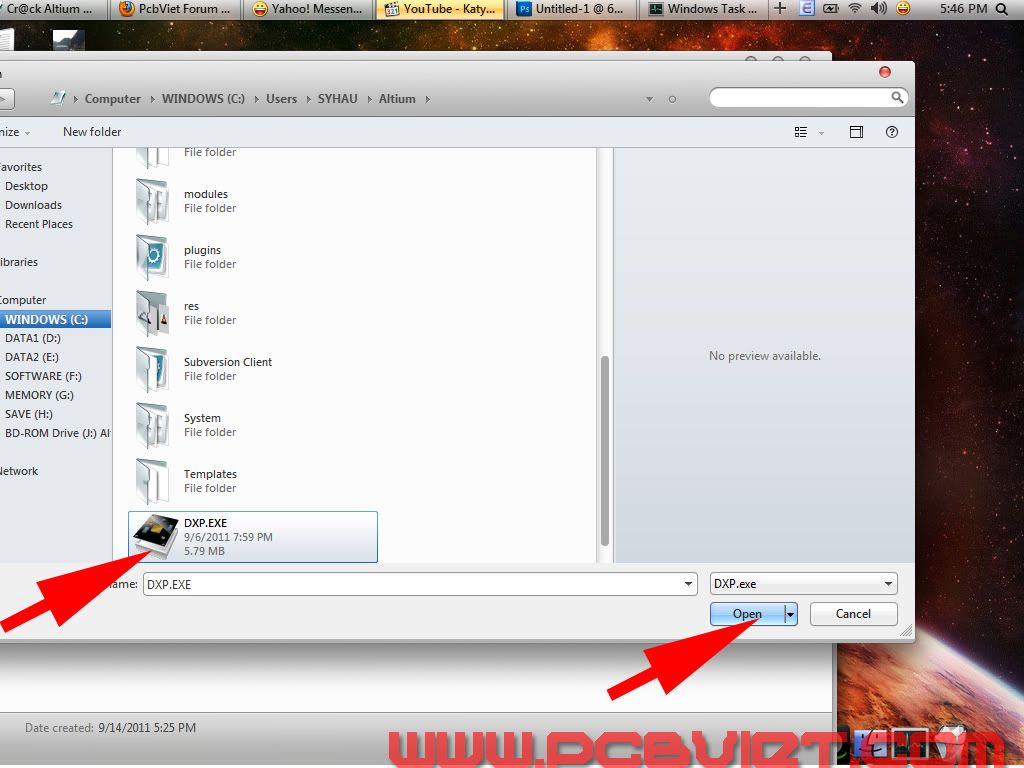The height and width of the screenshot is (768, 1024).
Task: Switch to Untitled-1 Photoshop taskbar tab
Action: click(x=572, y=9)
